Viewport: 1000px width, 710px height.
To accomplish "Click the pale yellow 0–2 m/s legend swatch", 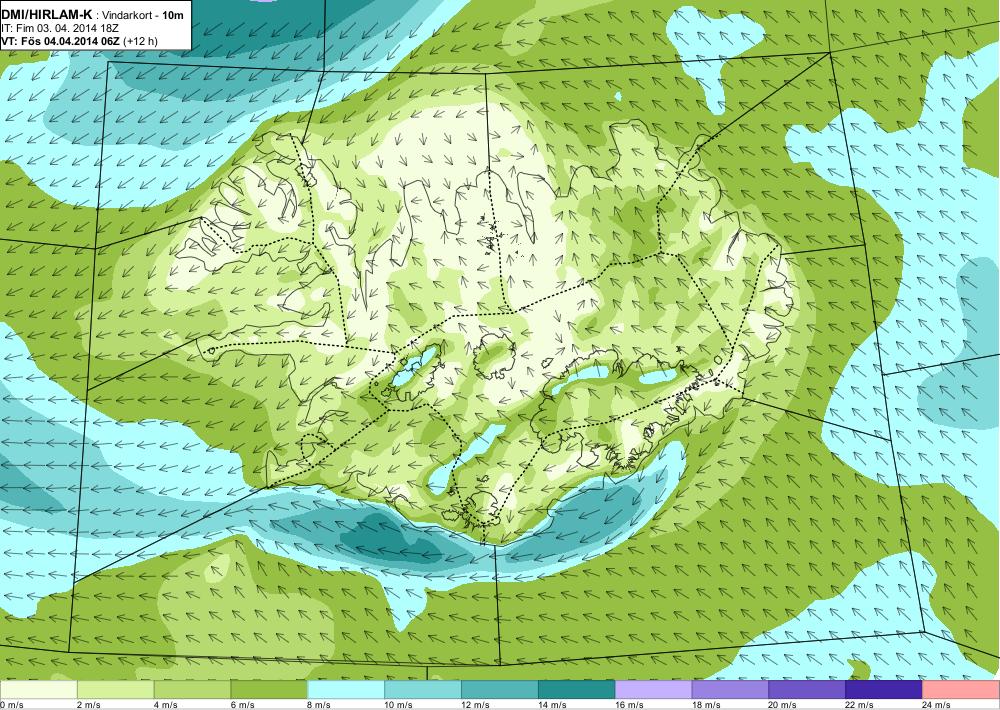I will click(x=39, y=690).
